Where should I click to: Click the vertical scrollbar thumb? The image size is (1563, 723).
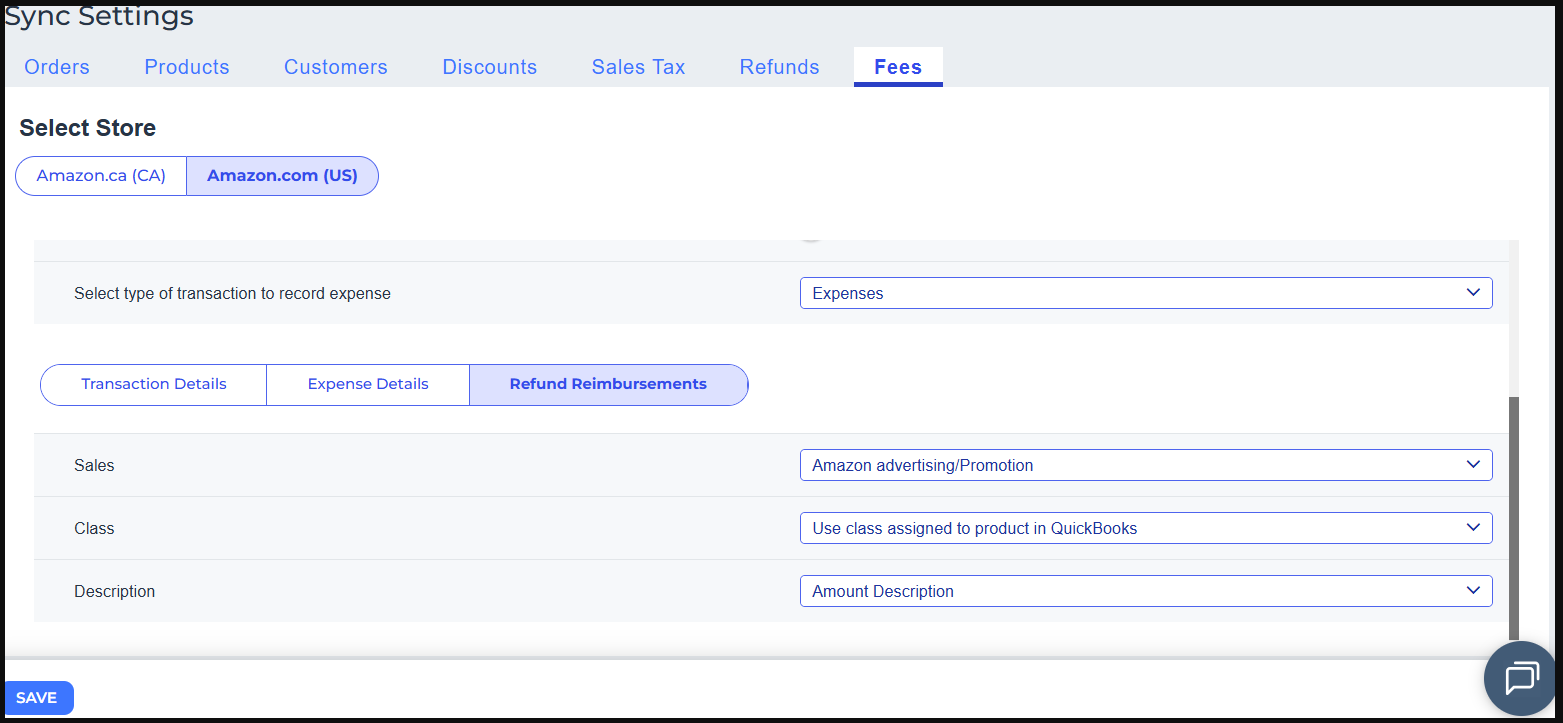pos(1513,517)
